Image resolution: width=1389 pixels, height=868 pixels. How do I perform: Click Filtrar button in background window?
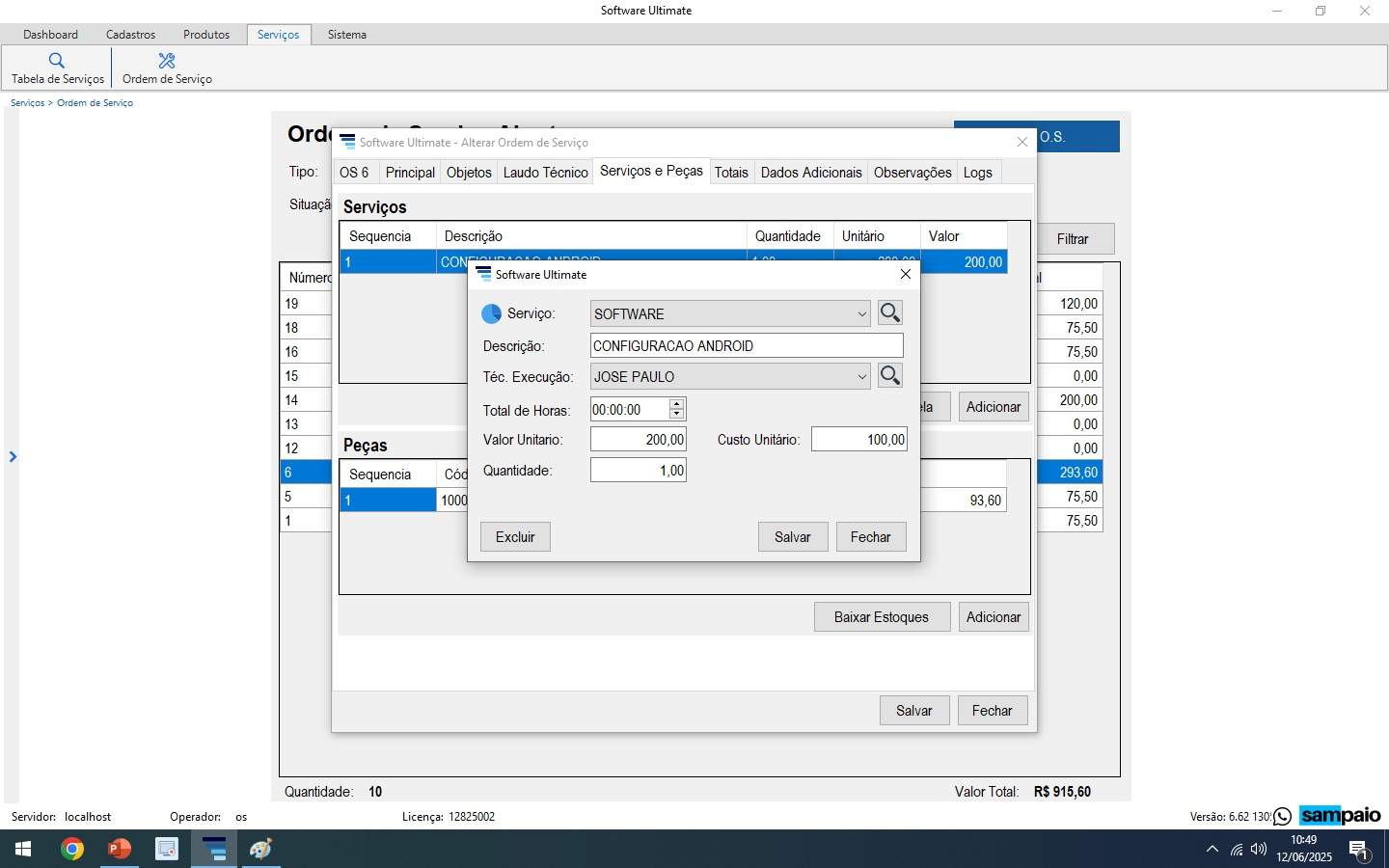(1073, 239)
